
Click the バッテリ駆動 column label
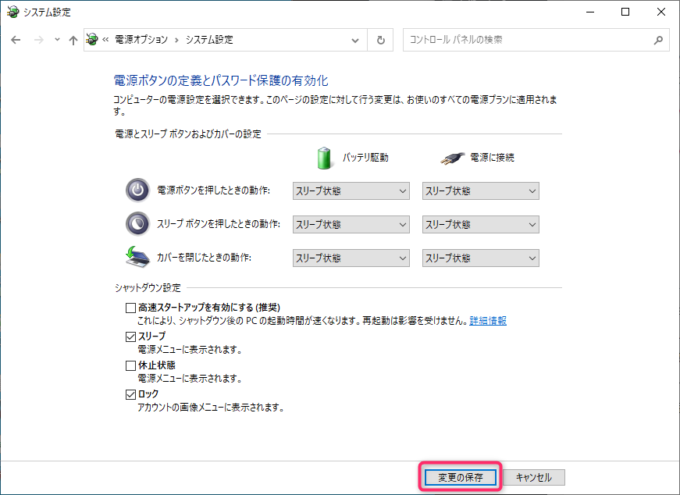[365, 157]
